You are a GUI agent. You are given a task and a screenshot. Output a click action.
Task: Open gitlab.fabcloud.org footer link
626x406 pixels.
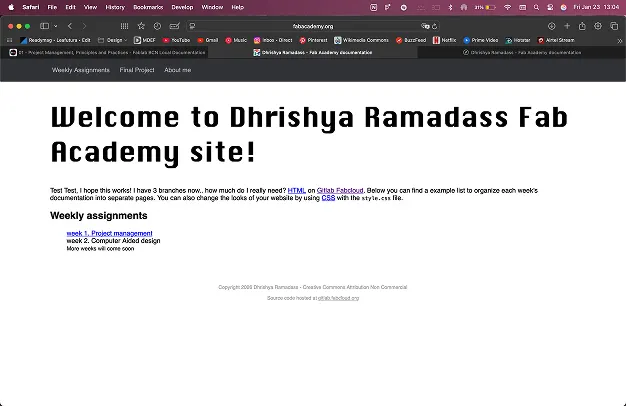(x=339, y=298)
